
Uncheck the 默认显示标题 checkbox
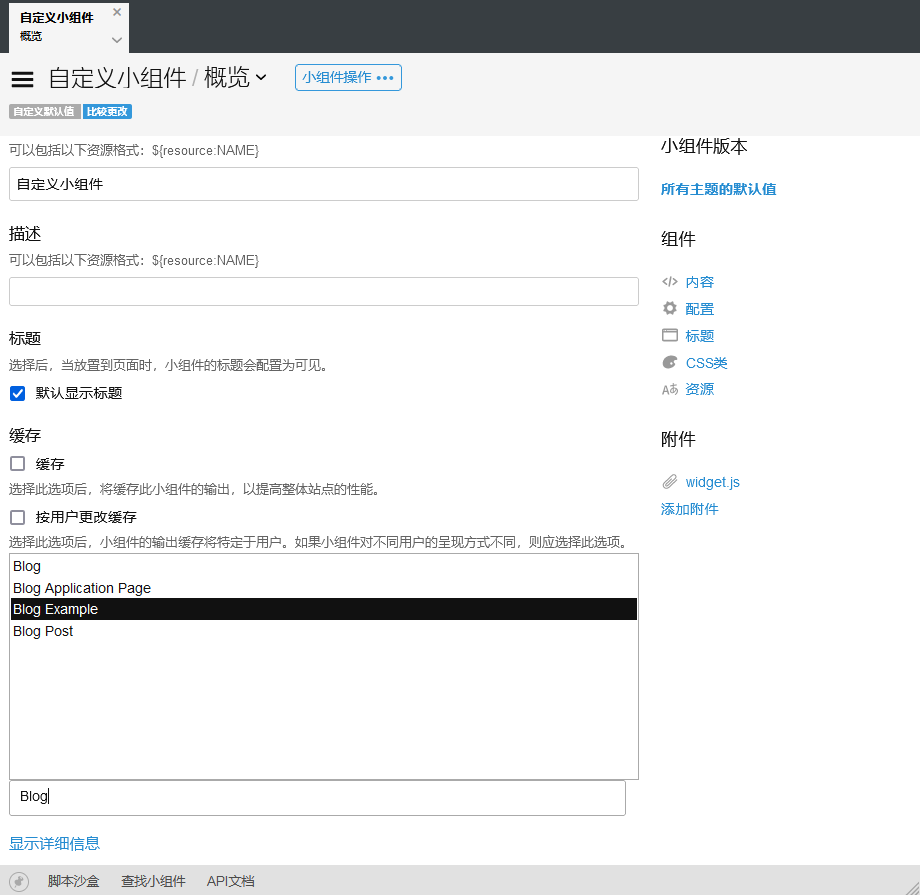(17, 394)
